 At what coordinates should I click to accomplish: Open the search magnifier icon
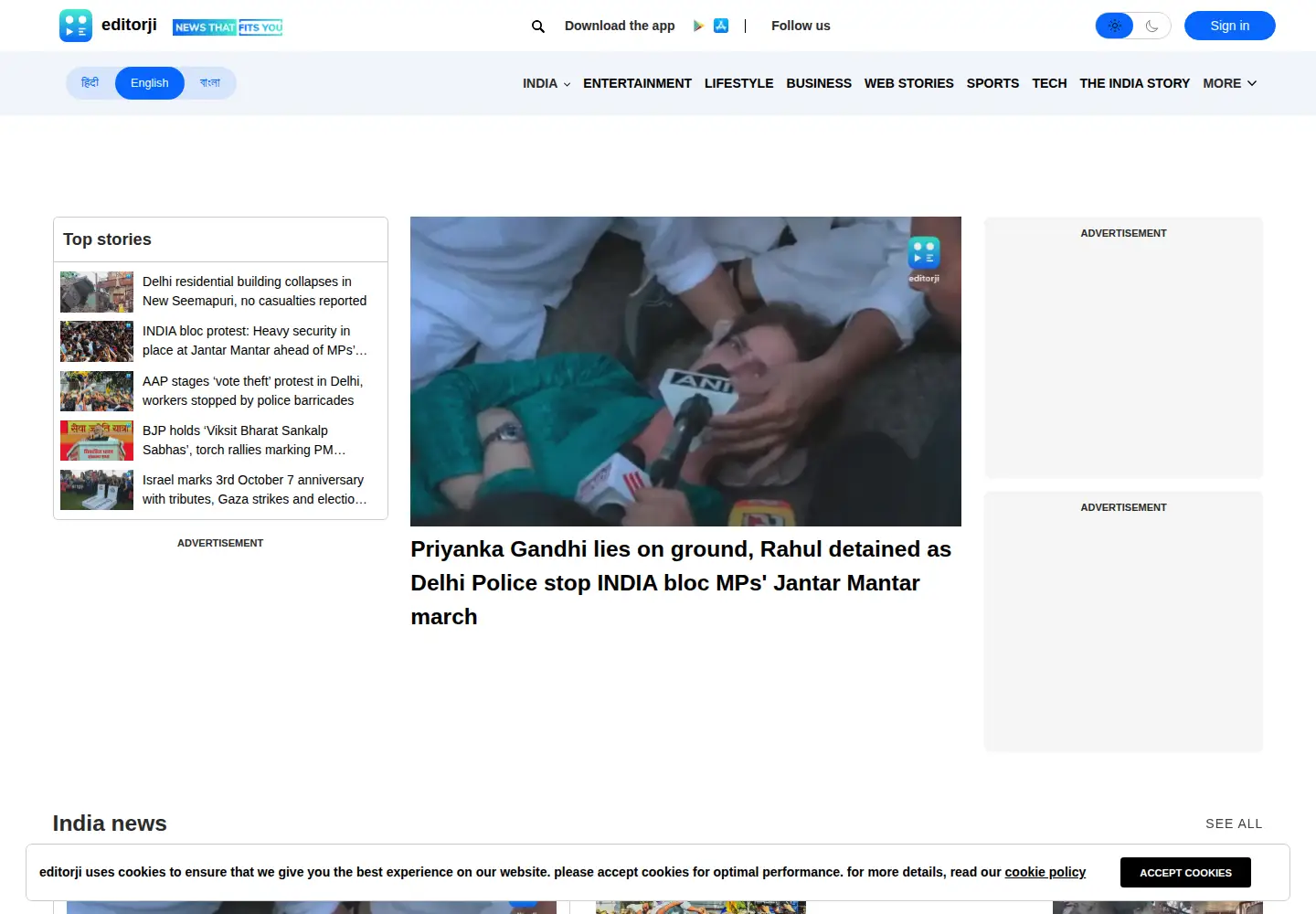point(538,27)
